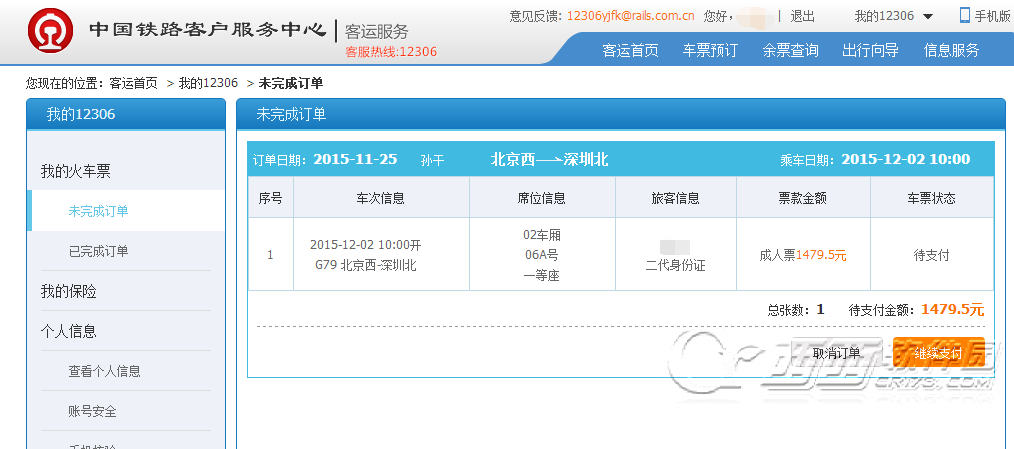Open the 信息服务 navigation menu
The height and width of the screenshot is (449, 1014).
click(x=952, y=50)
